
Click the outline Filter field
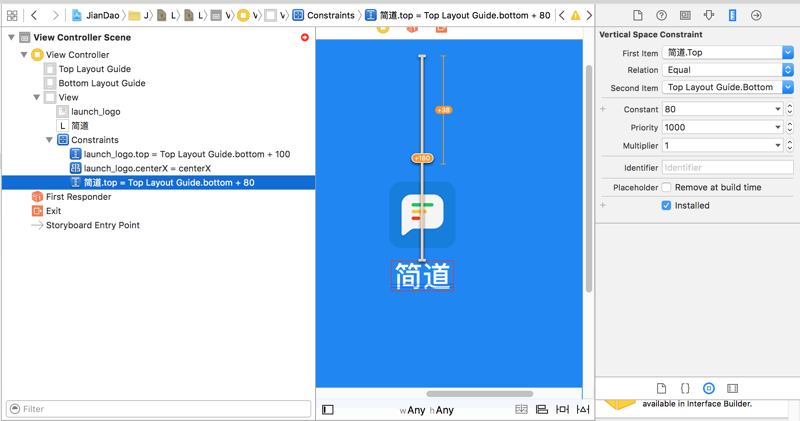pos(158,409)
